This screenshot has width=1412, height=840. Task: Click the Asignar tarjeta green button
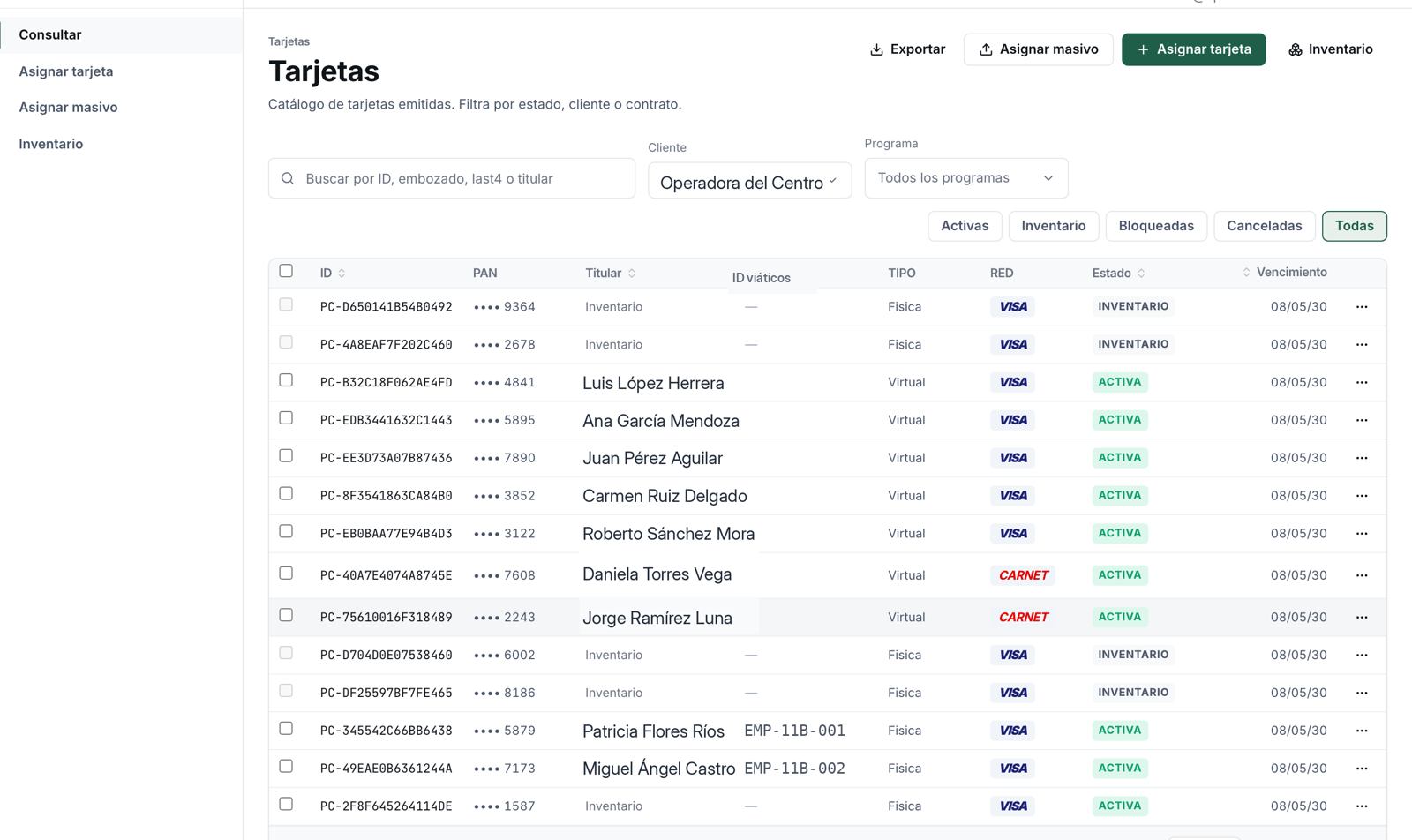coord(1193,49)
